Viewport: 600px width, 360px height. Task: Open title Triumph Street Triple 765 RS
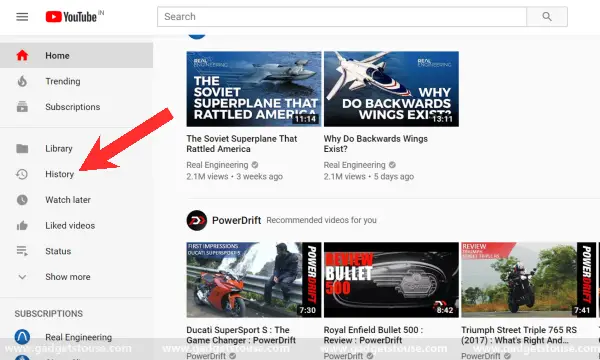[x=519, y=335]
